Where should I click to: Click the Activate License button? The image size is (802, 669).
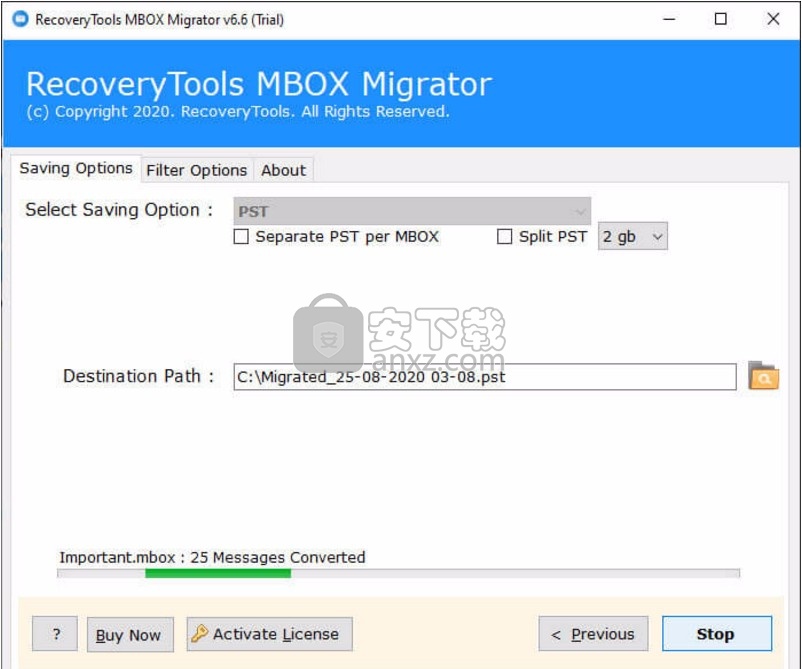(270, 634)
